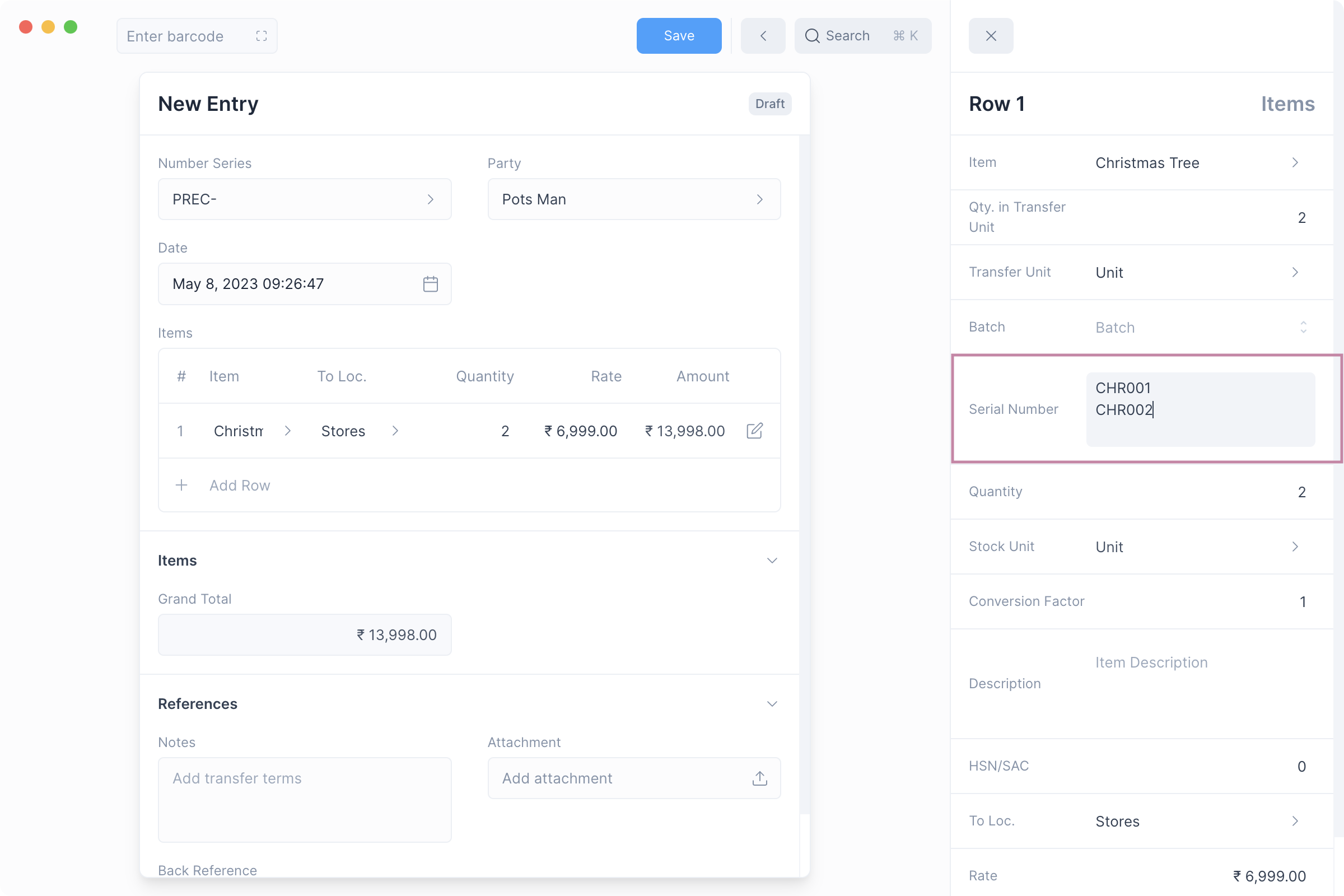The width and height of the screenshot is (1344, 896).
Task: Click the plus icon to add row
Action: pyautogui.click(x=181, y=485)
